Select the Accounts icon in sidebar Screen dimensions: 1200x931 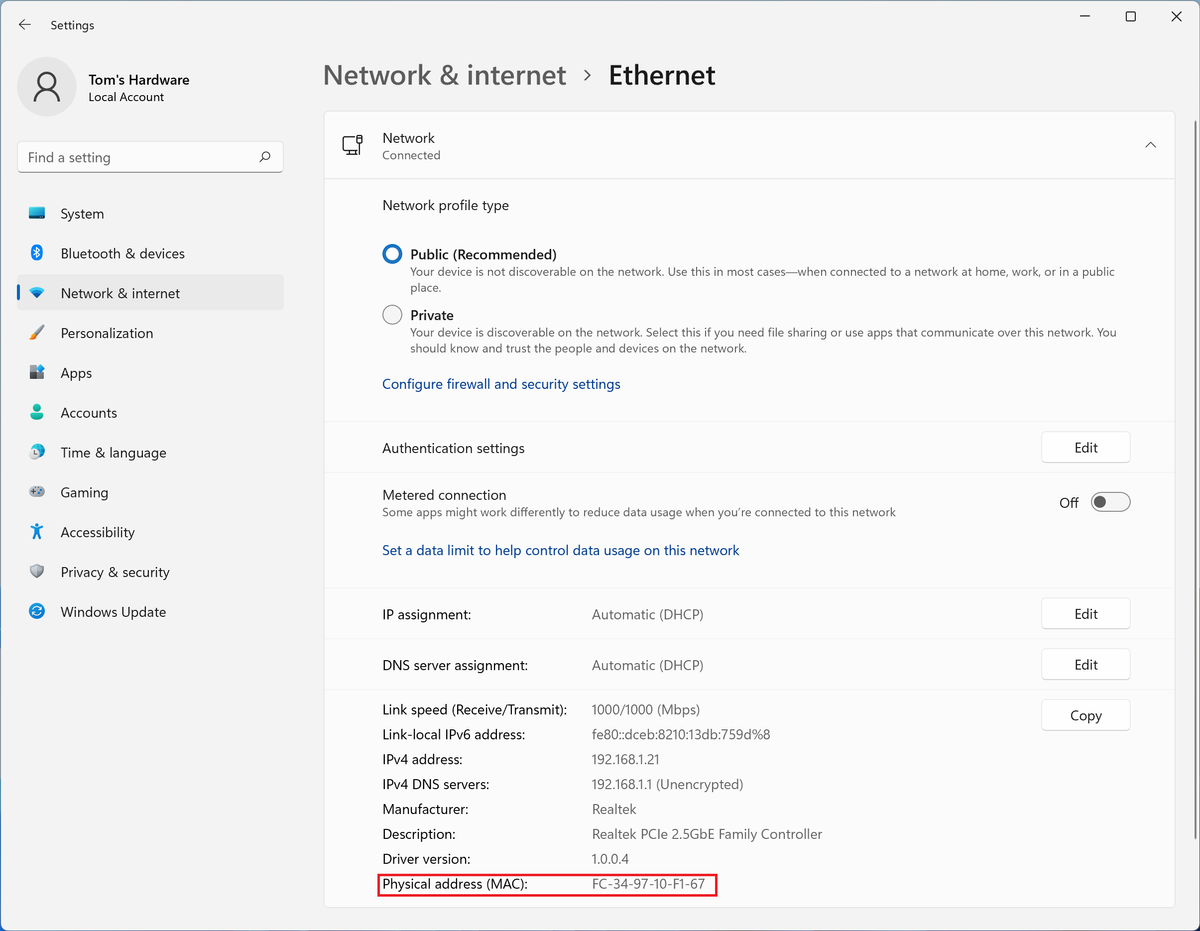36,412
